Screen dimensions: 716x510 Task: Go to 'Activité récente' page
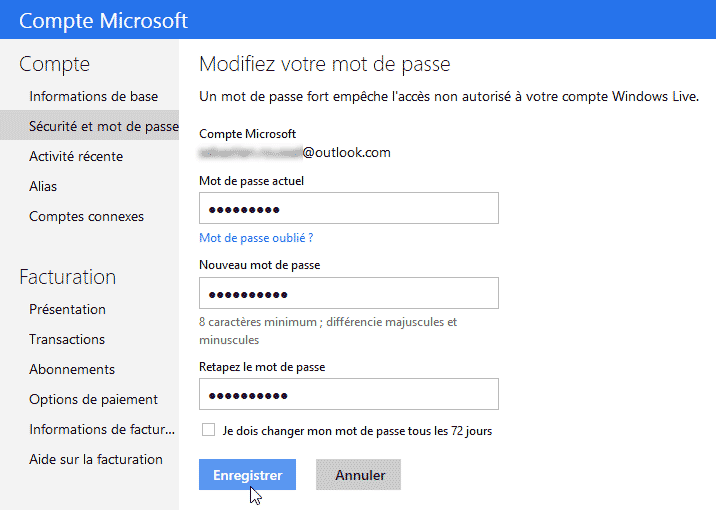tap(76, 156)
